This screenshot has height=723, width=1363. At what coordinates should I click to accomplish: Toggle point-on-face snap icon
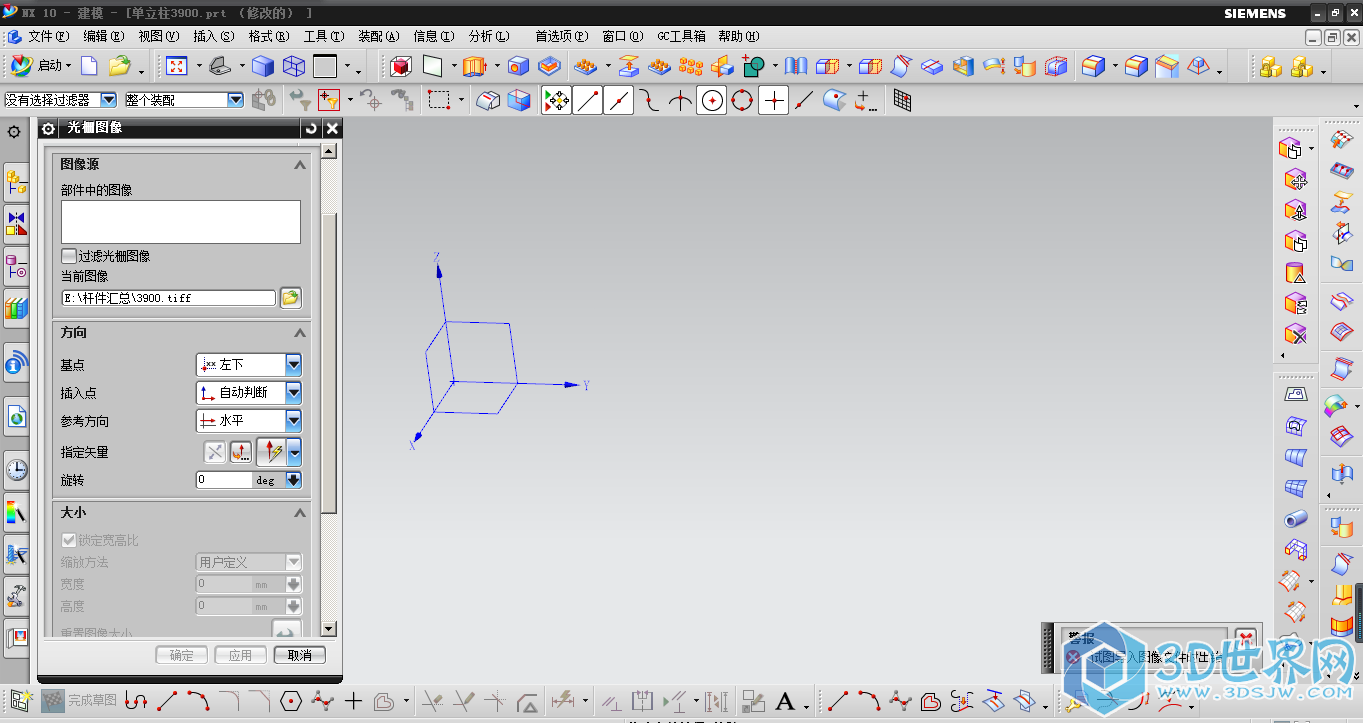(x=835, y=100)
